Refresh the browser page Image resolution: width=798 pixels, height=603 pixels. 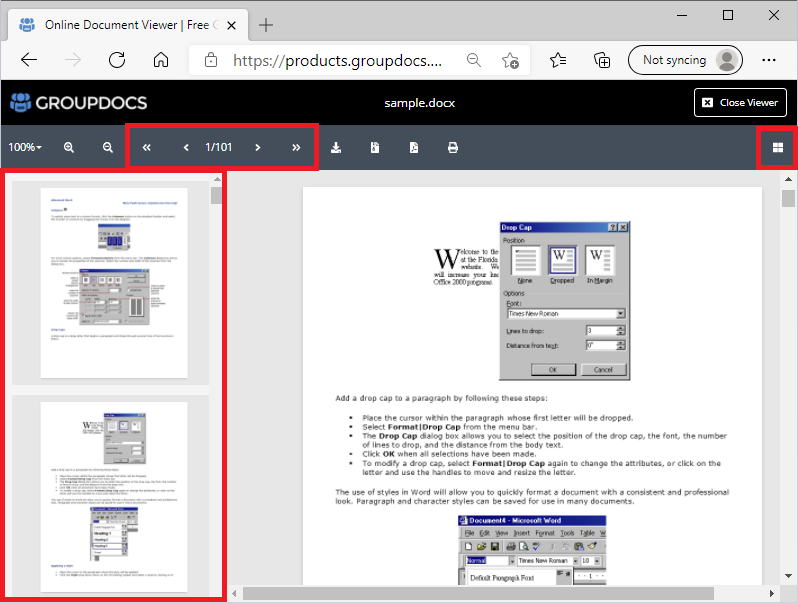117,60
